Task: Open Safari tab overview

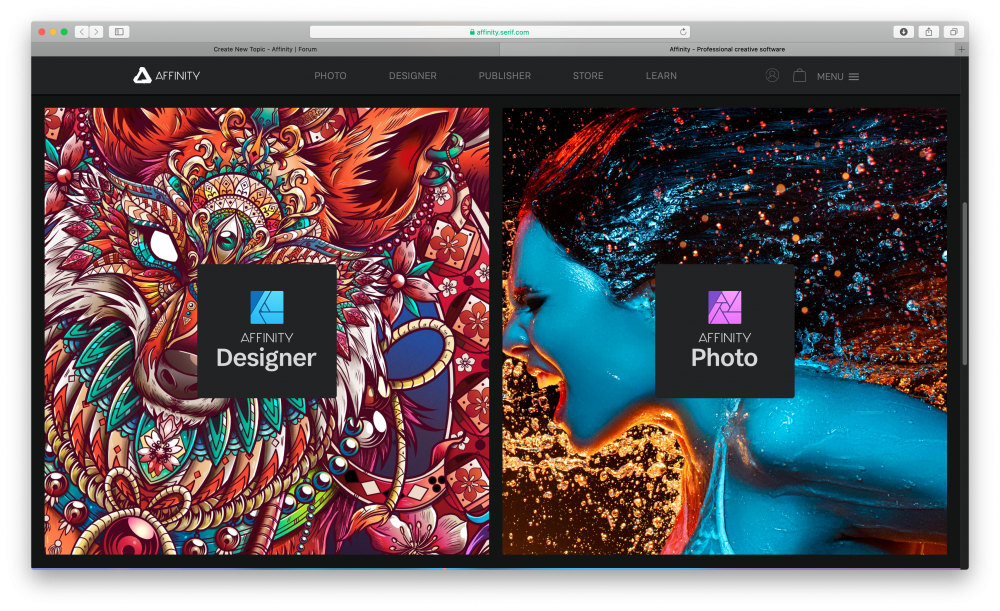Action: click(x=954, y=31)
